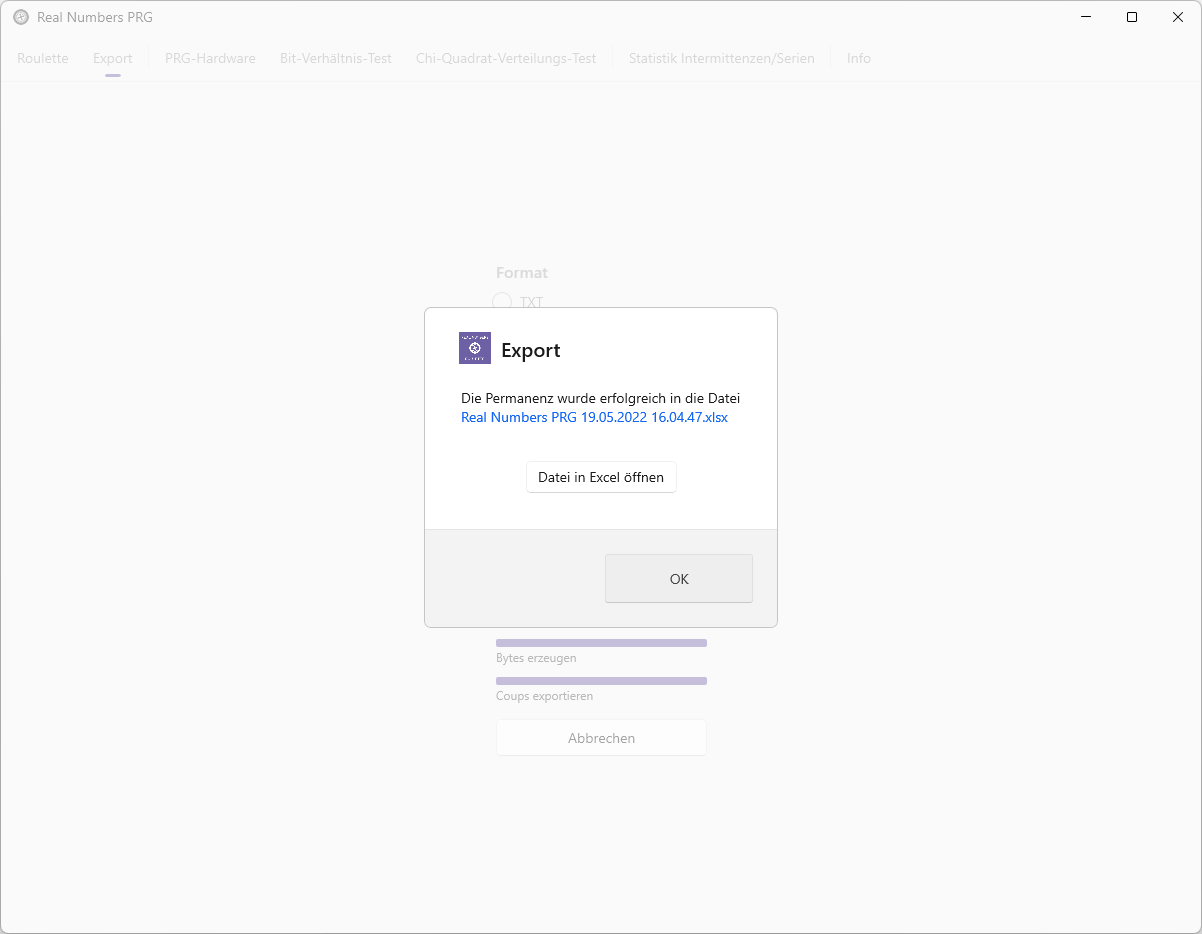This screenshot has height=934, width=1202.
Task: Click the Coups exportieren progress bar
Action: tap(601, 681)
